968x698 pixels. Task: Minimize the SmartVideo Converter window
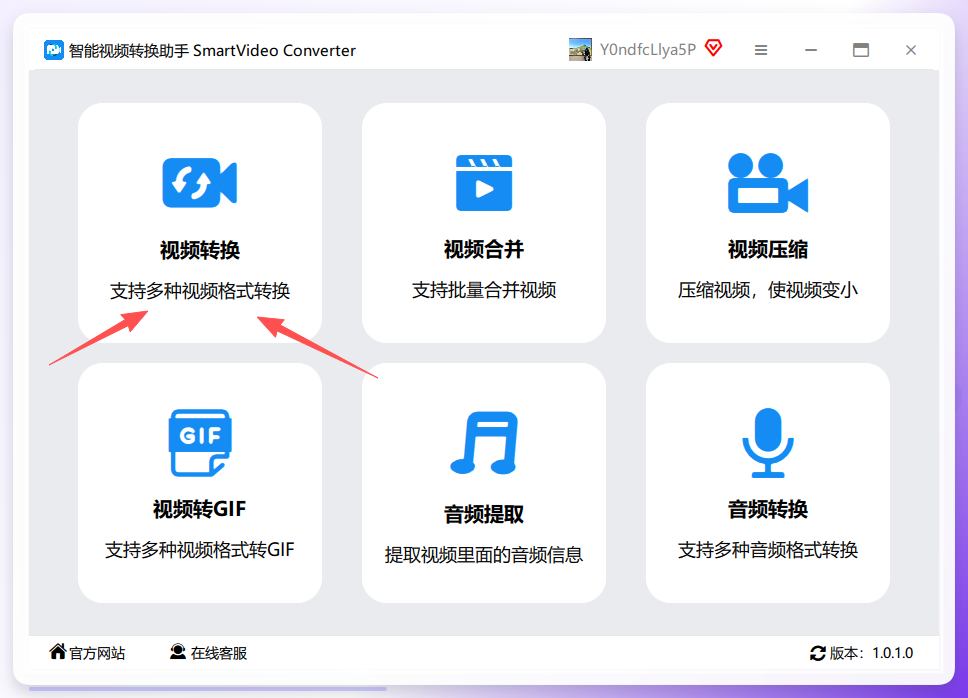pos(811,50)
